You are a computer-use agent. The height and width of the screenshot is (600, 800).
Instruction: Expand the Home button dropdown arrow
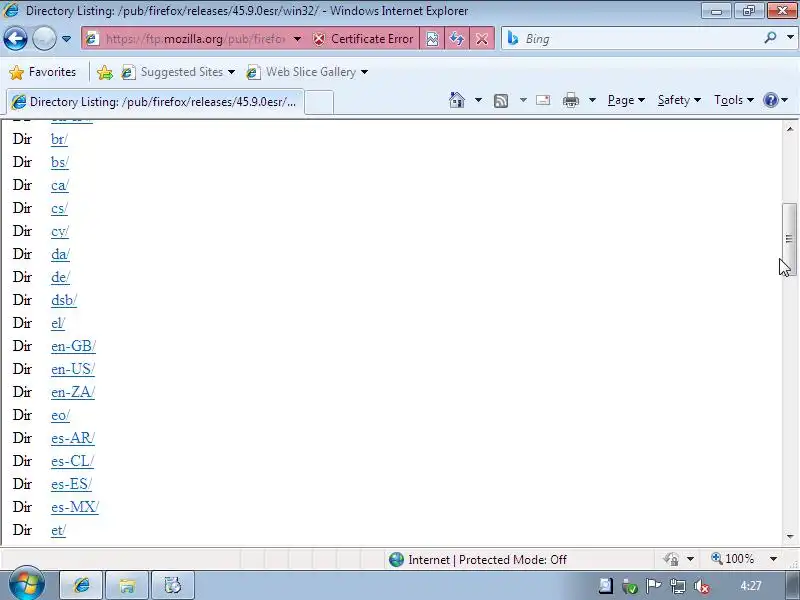(478, 100)
